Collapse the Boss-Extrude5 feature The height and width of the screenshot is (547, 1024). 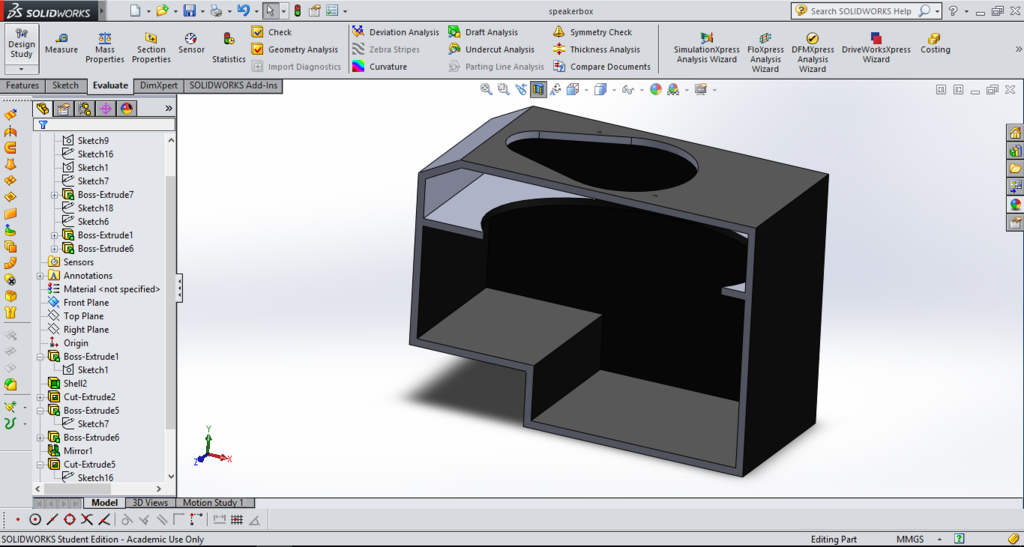(40, 411)
